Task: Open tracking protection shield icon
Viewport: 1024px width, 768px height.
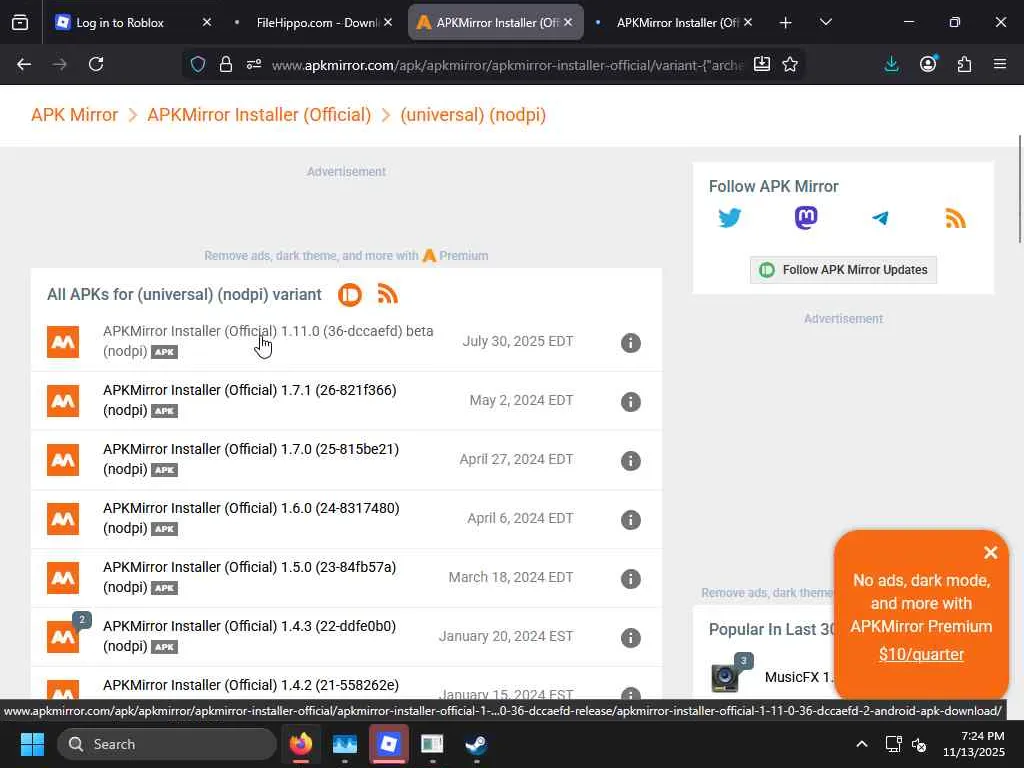Action: pyautogui.click(x=198, y=64)
